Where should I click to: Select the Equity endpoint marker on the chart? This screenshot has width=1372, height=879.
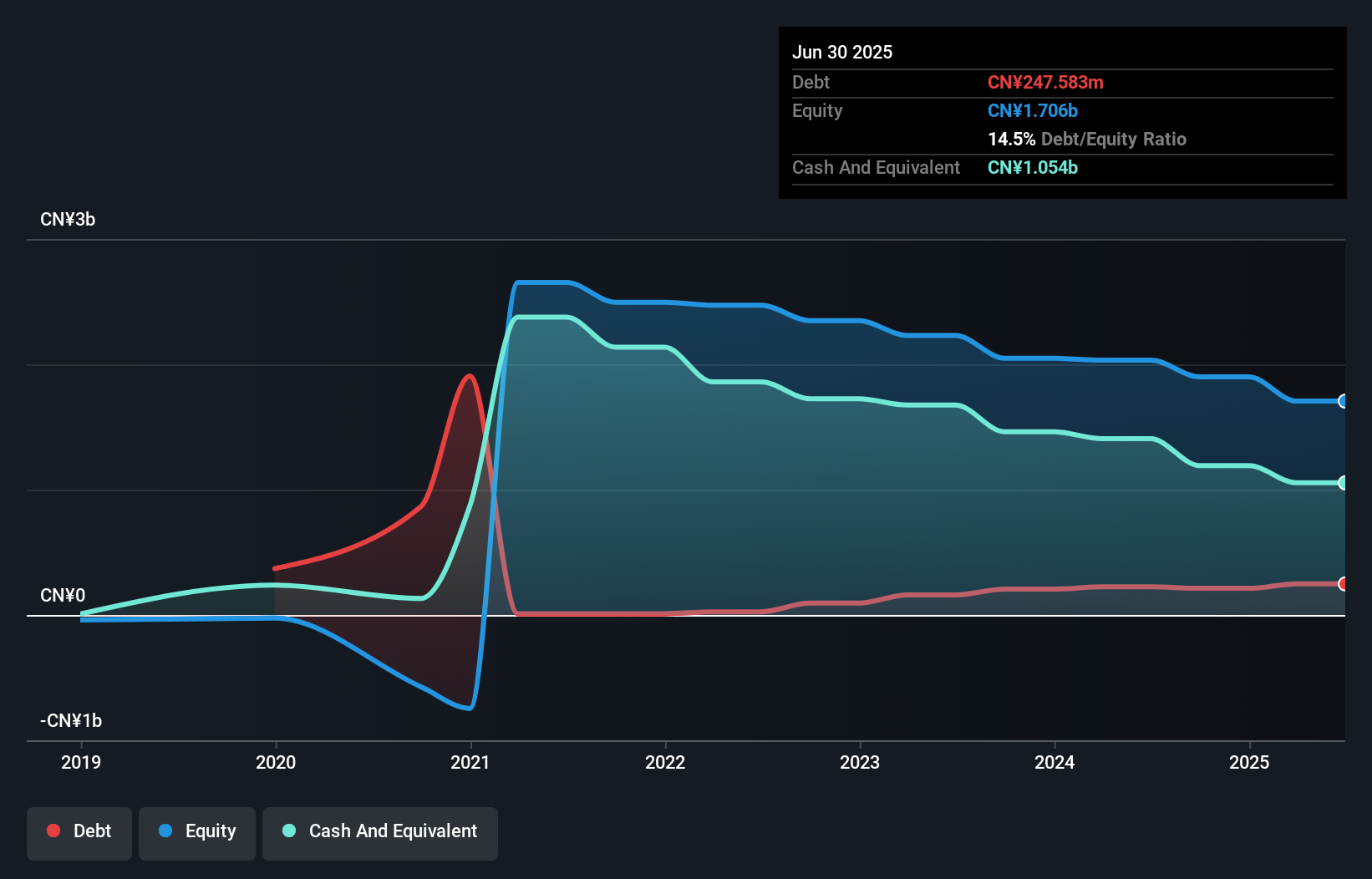click(x=1343, y=401)
